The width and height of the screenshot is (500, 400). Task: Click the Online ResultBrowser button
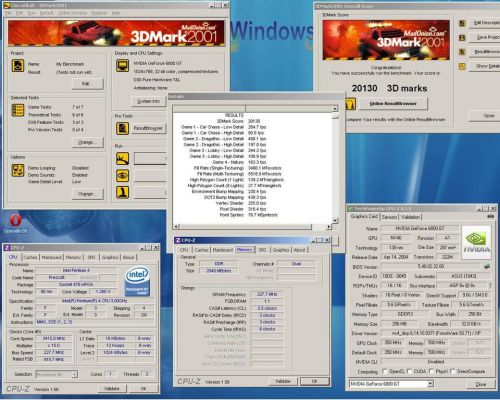[393, 104]
